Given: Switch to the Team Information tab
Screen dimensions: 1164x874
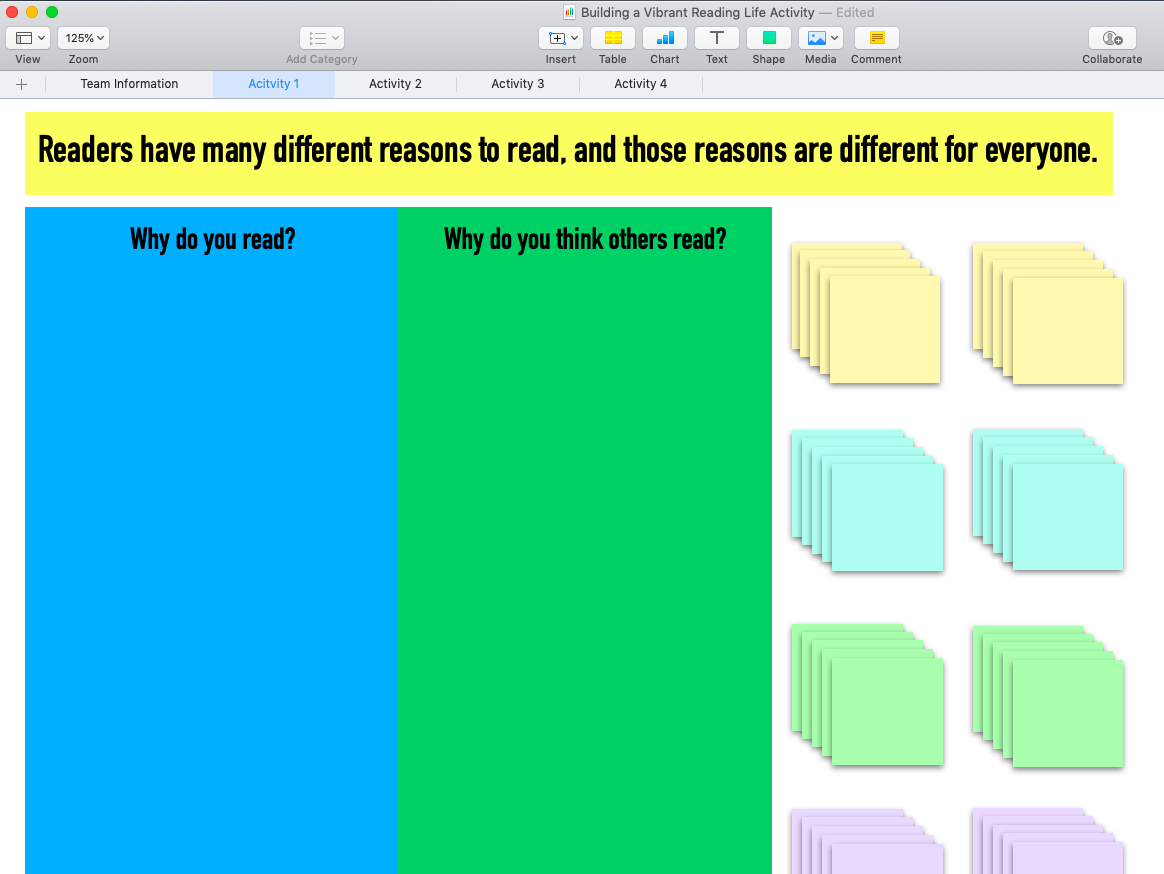Looking at the screenshot, I should (129, 84).
